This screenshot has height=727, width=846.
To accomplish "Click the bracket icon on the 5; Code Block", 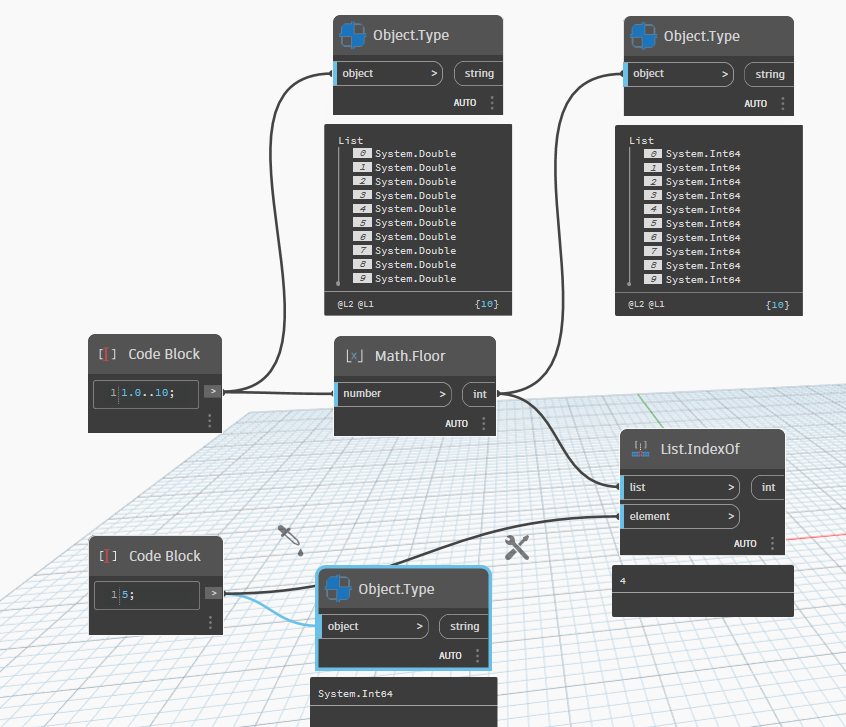I will 108,556.
